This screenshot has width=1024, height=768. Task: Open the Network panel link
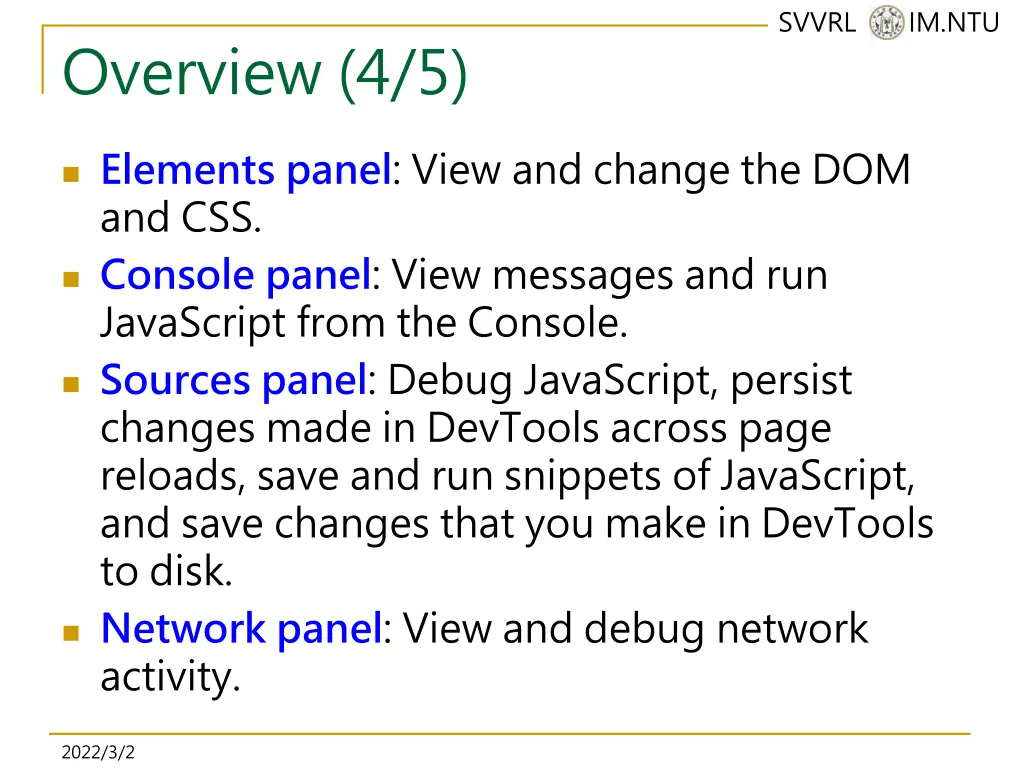tap(242, 630)
